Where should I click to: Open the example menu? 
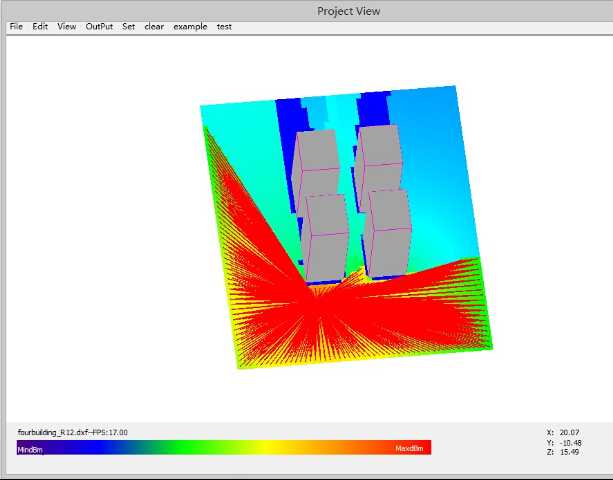[x=190, y=27]
